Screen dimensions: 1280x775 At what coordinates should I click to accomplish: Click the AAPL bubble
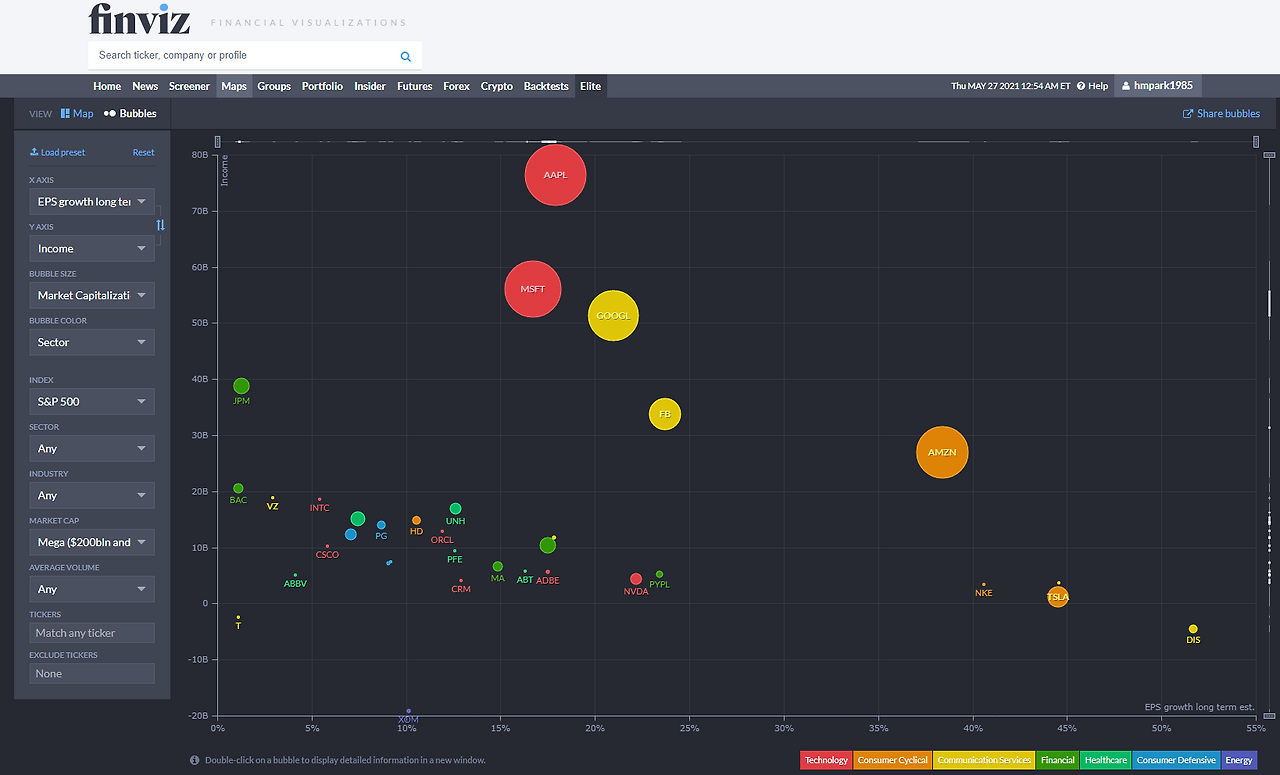pos(555,175)
